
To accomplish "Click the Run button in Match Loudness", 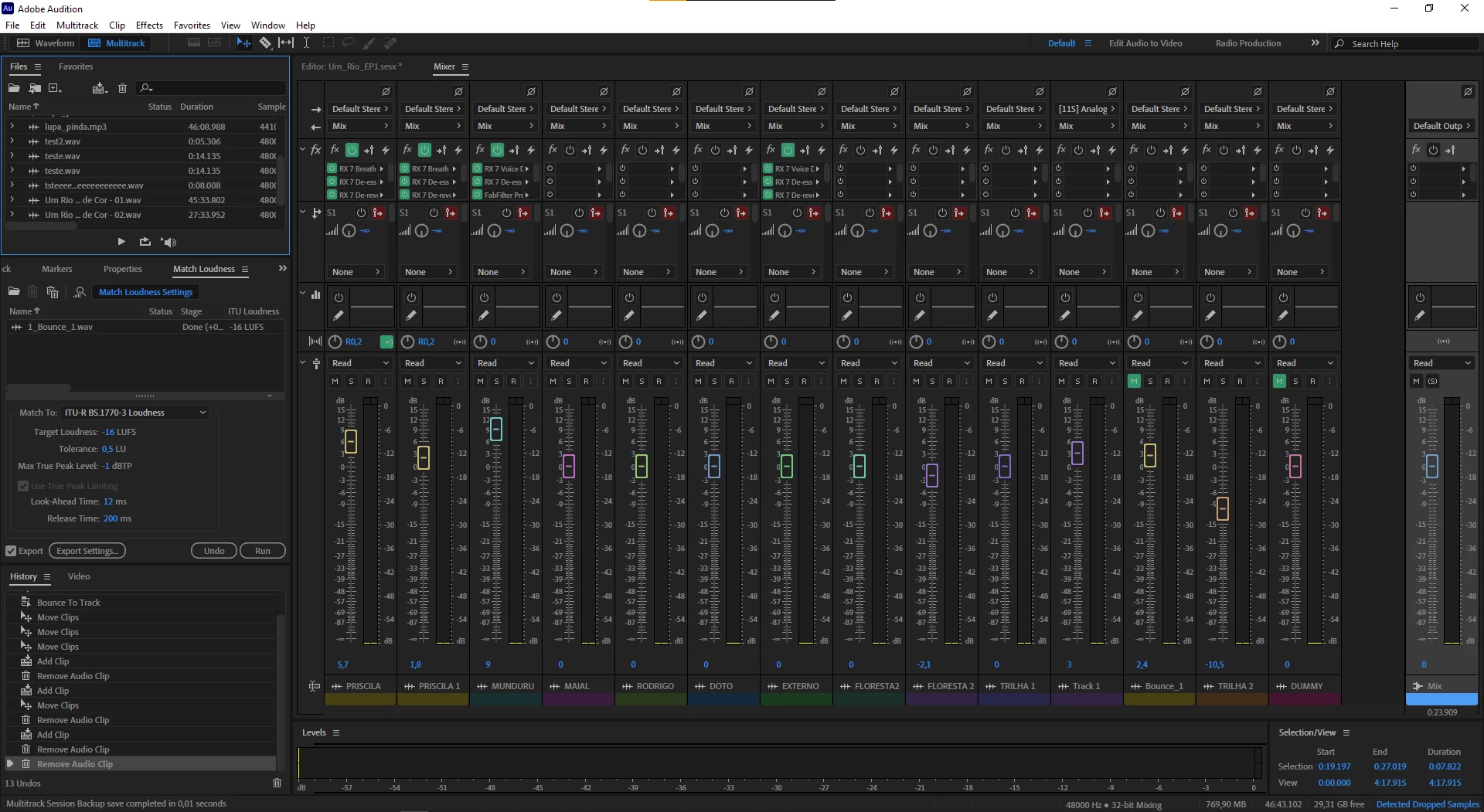I will click(263, 551).
